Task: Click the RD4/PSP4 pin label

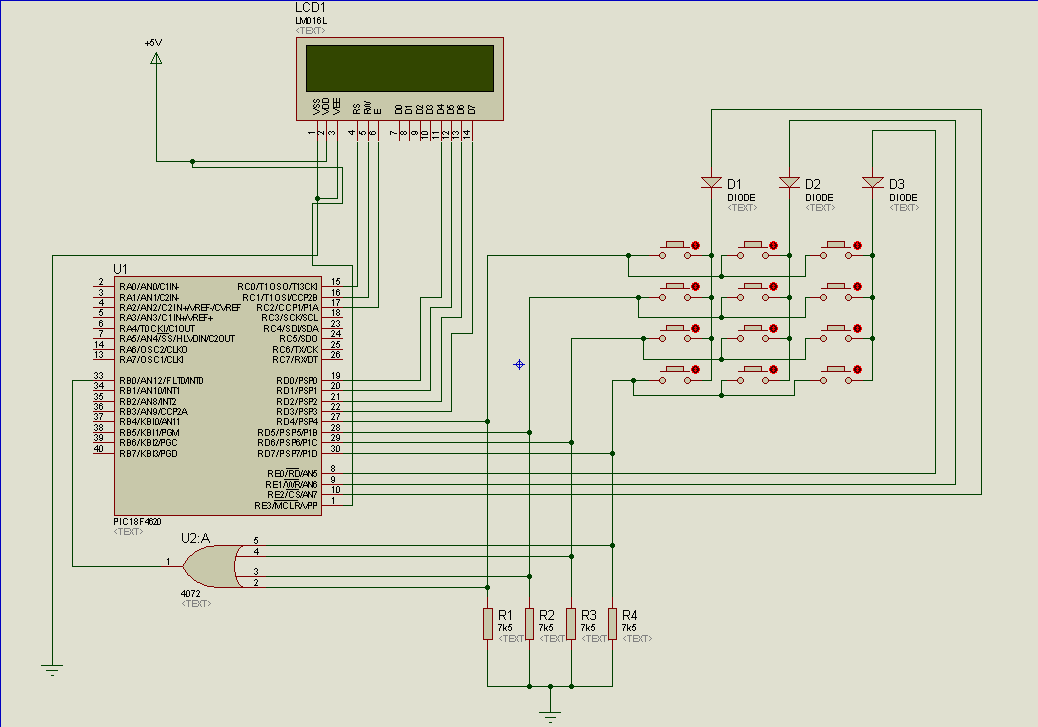Action: pos(297,422)
